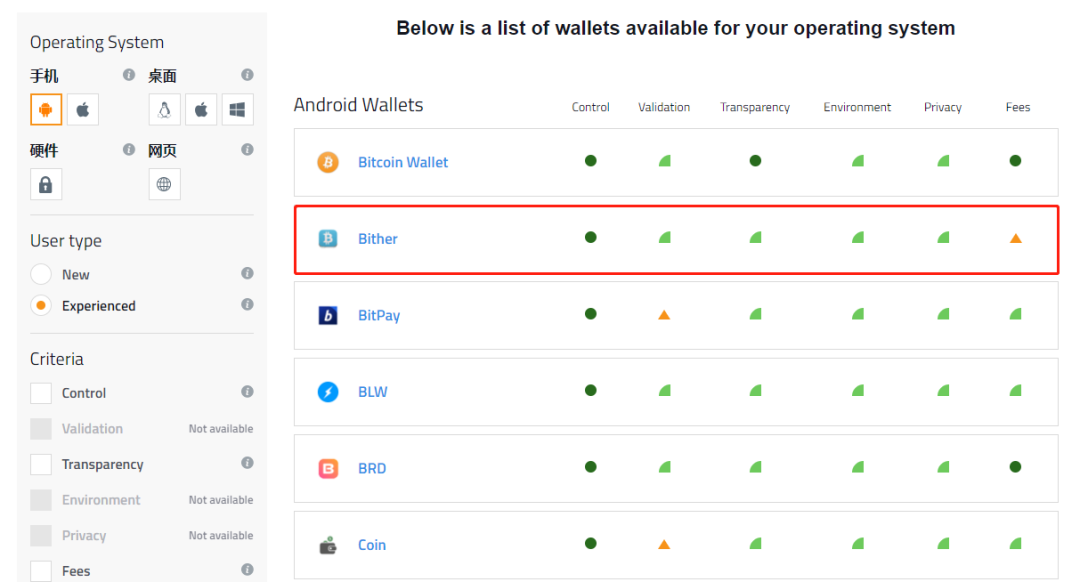Open the BLW wallet page
Viewport: 1080px width, 582px height.
[x=372, y=392]
